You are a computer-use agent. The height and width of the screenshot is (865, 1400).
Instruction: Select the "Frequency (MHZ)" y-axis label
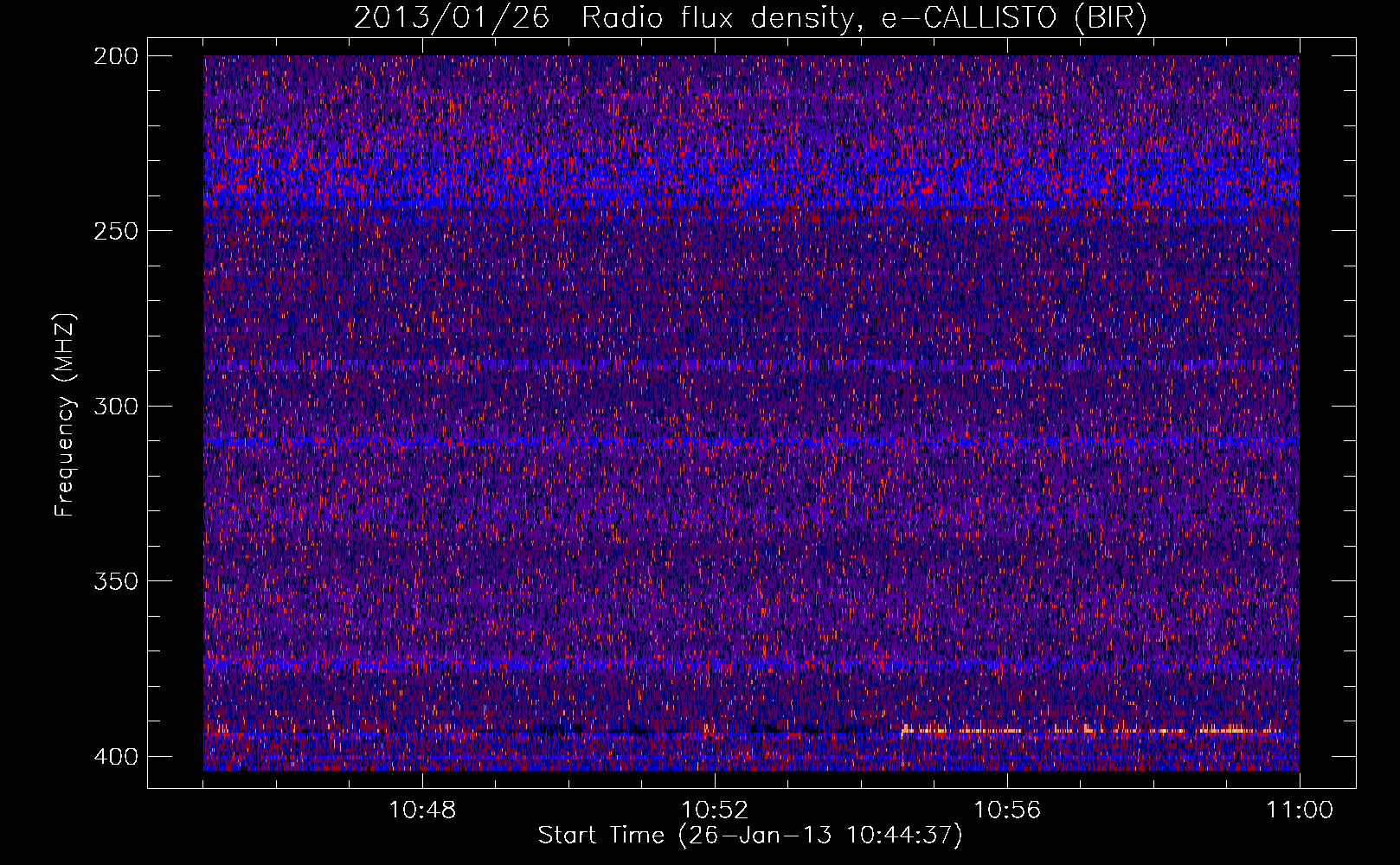pos(65,414)
